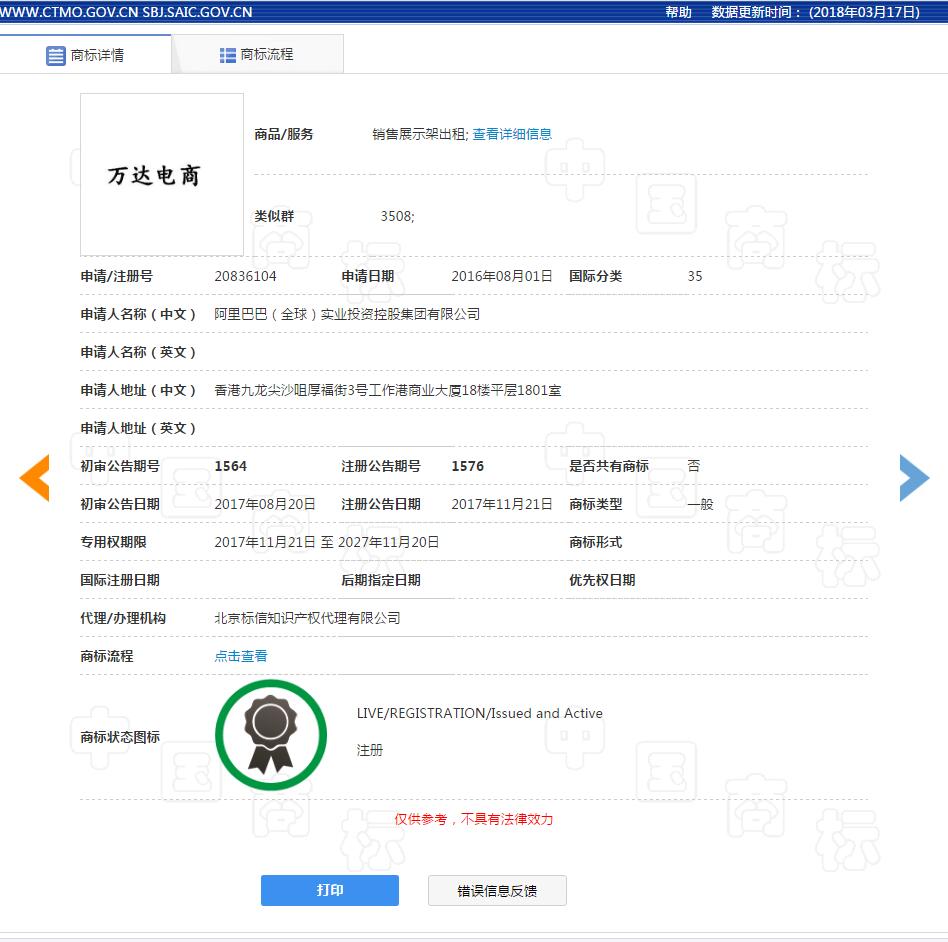Viewport: 948px width, 942px height.
Task: Click the 国际注册日期 label
Action: pyautogui.click(x=120, y=580)
